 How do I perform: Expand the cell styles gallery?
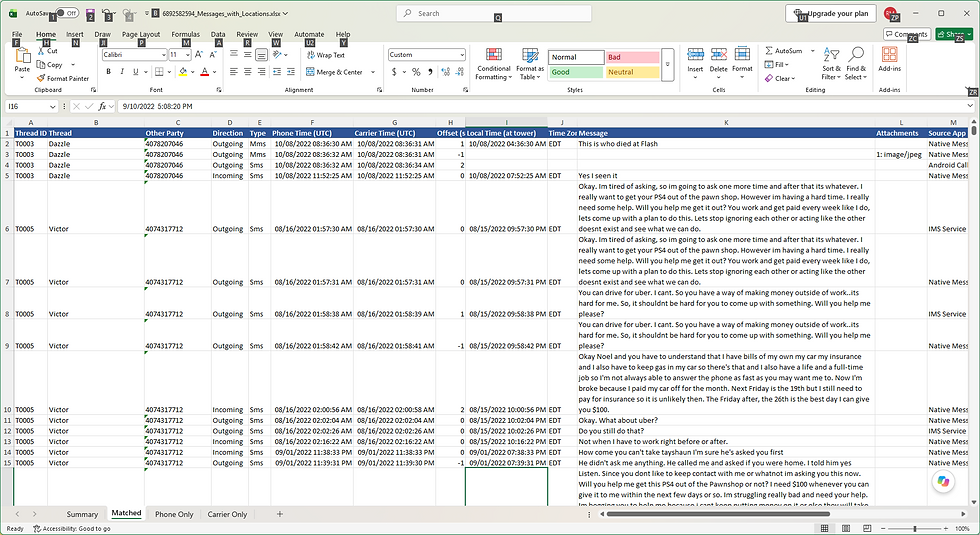668,64
